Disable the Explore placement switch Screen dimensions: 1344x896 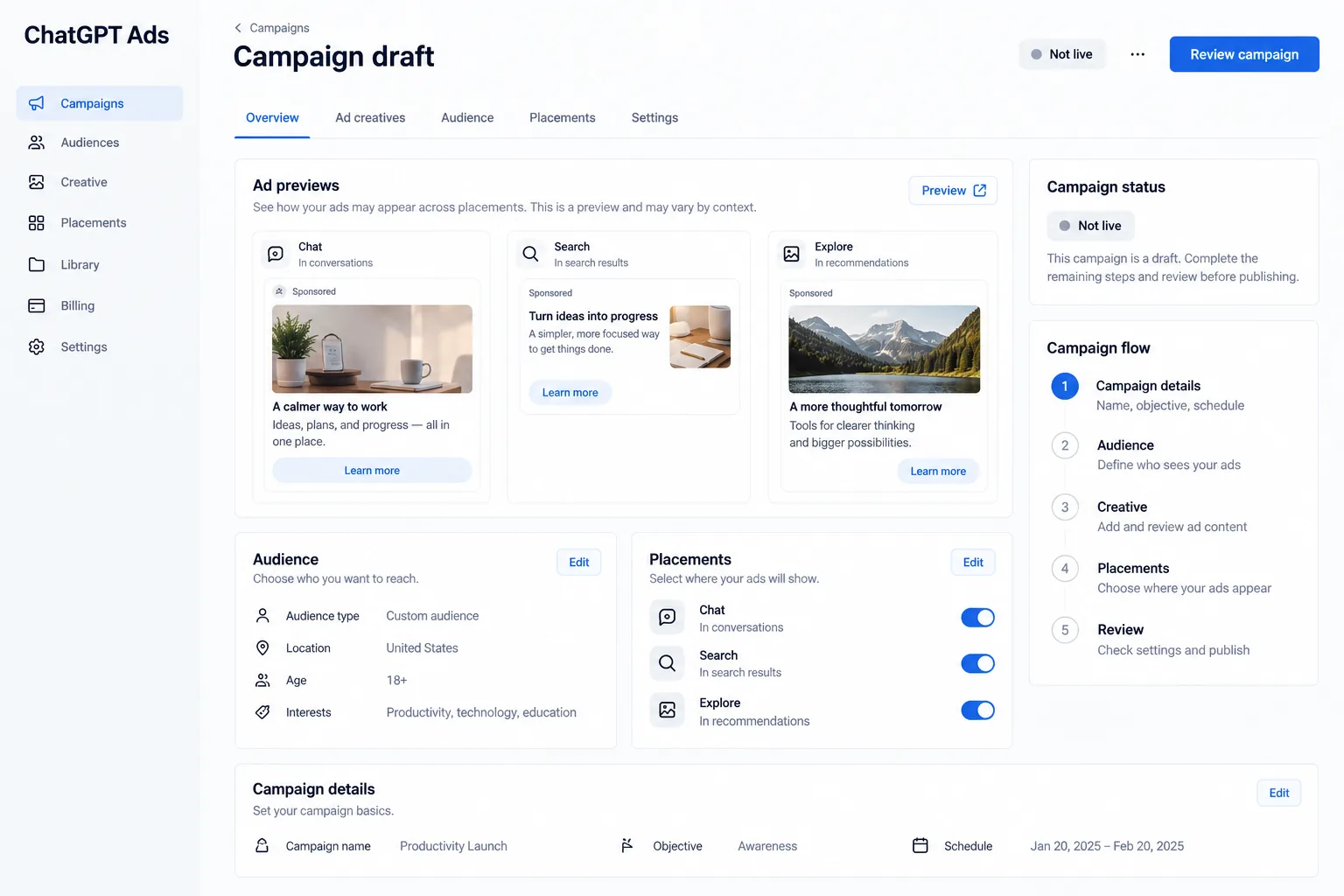coord(977,710)
